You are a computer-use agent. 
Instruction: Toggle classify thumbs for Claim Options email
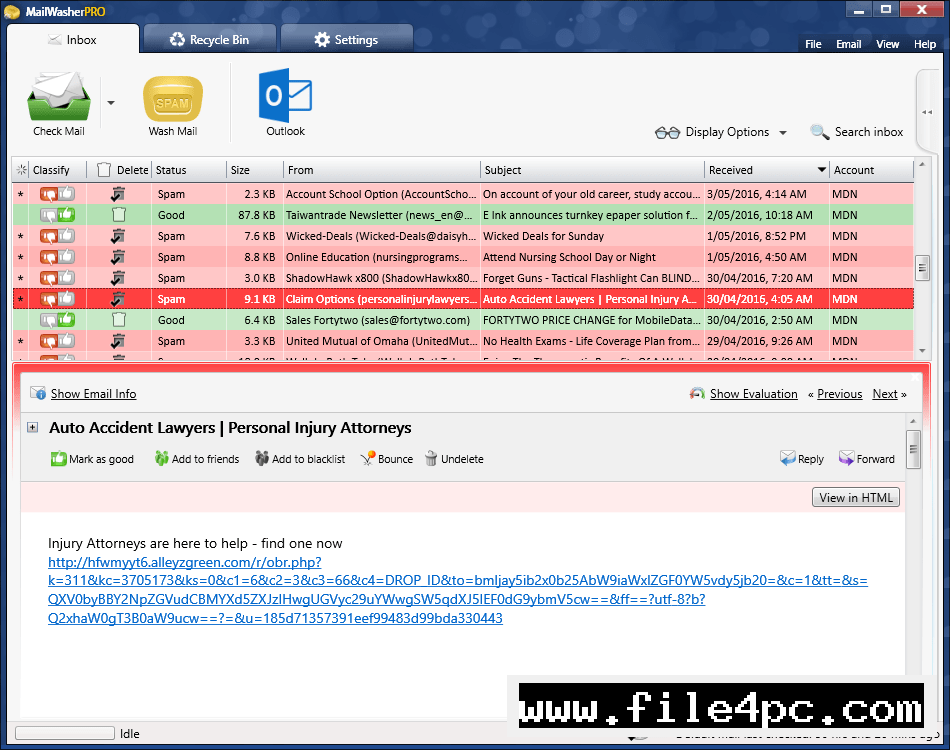point(58,299)
